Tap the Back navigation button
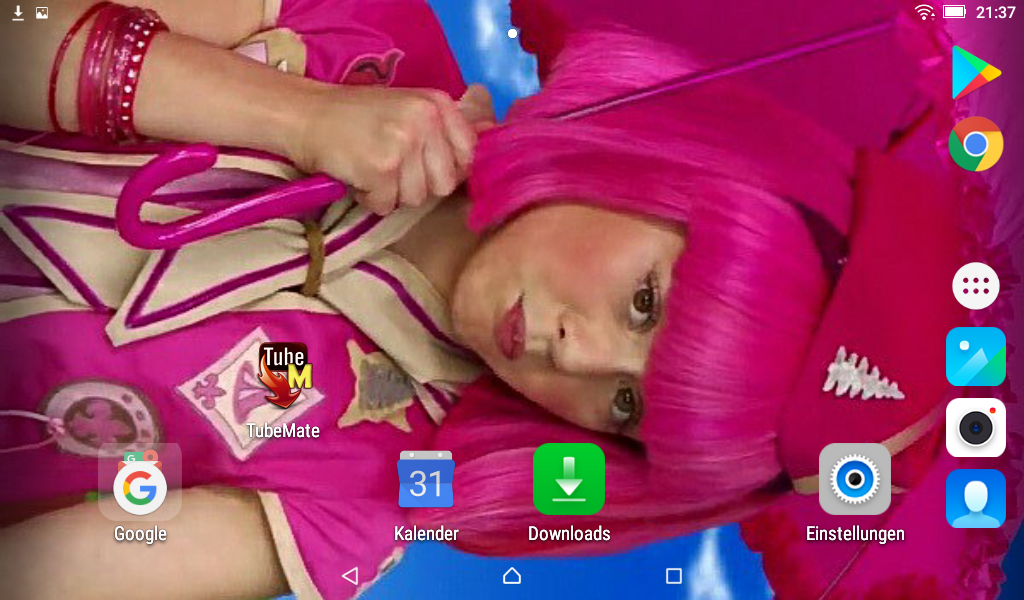Image resolution: width=1024 pixels, height=600 pixels. [350, 575]
